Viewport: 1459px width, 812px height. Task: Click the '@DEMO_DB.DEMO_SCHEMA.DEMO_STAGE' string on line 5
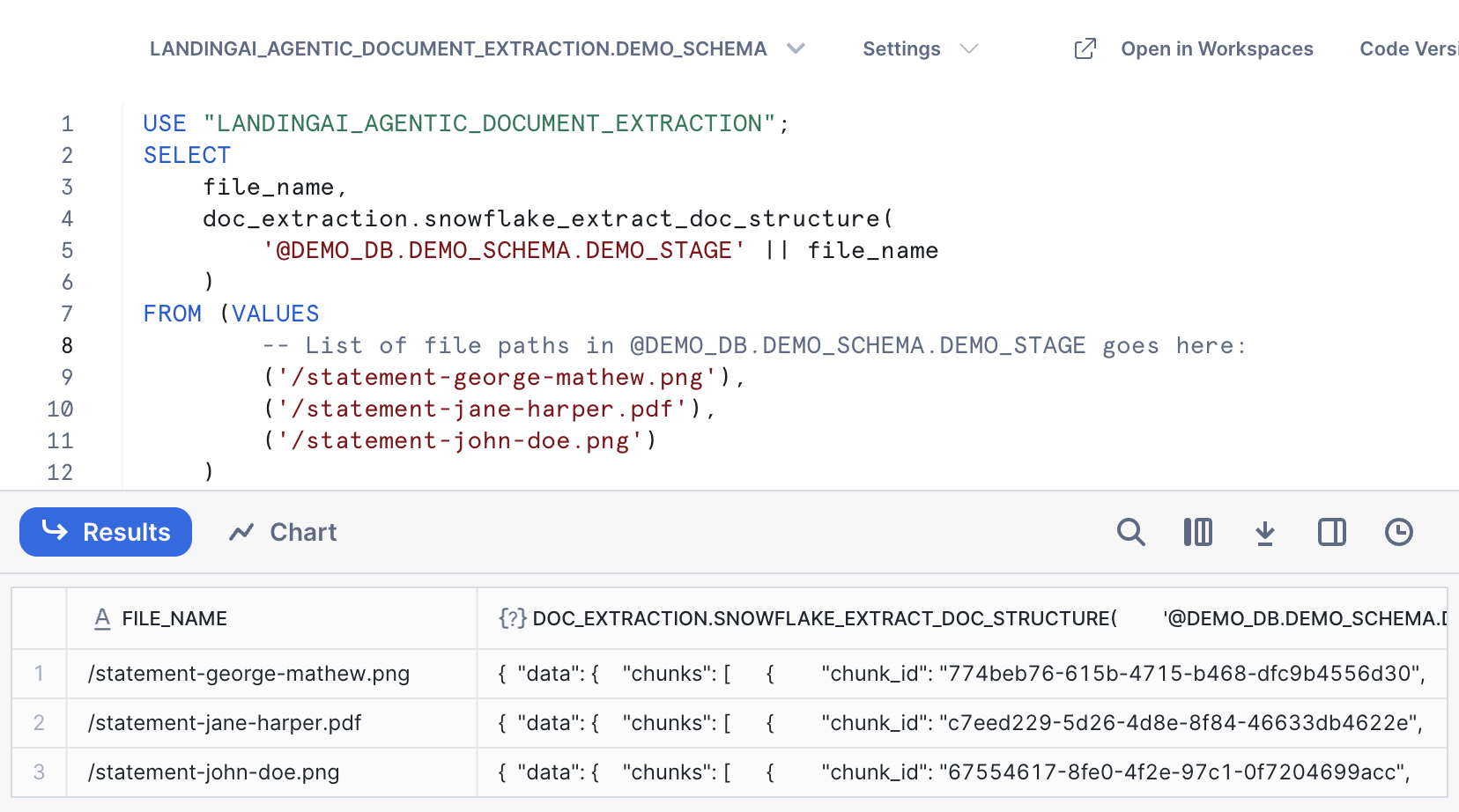click(x=504, y=250)
